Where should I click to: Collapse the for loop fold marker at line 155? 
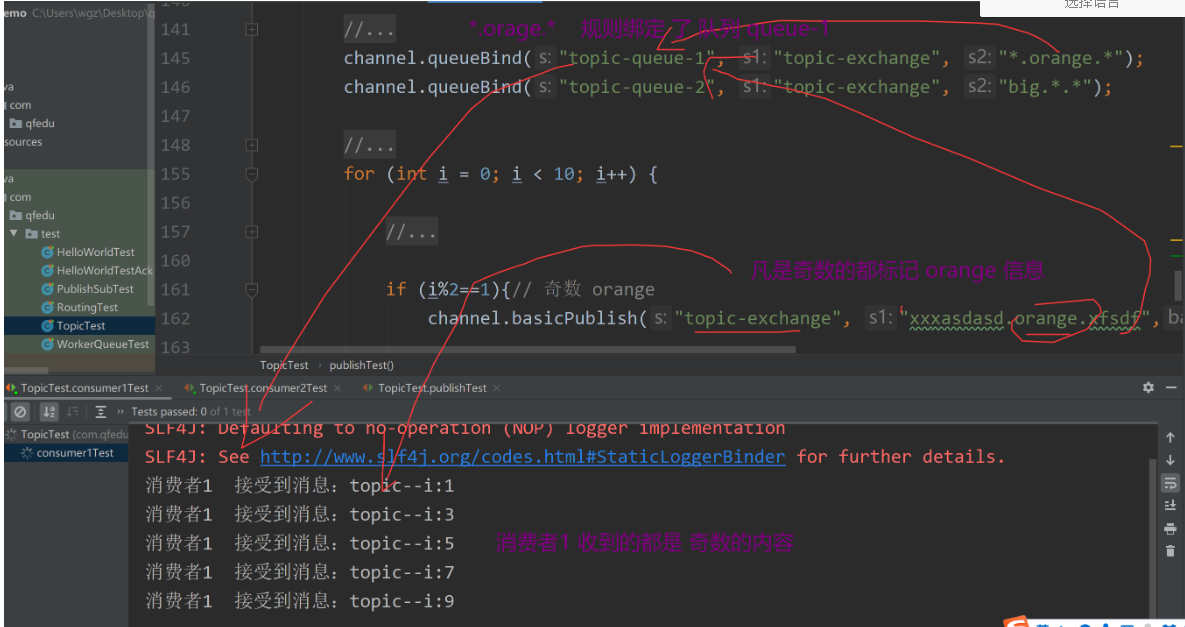[252, 174]
